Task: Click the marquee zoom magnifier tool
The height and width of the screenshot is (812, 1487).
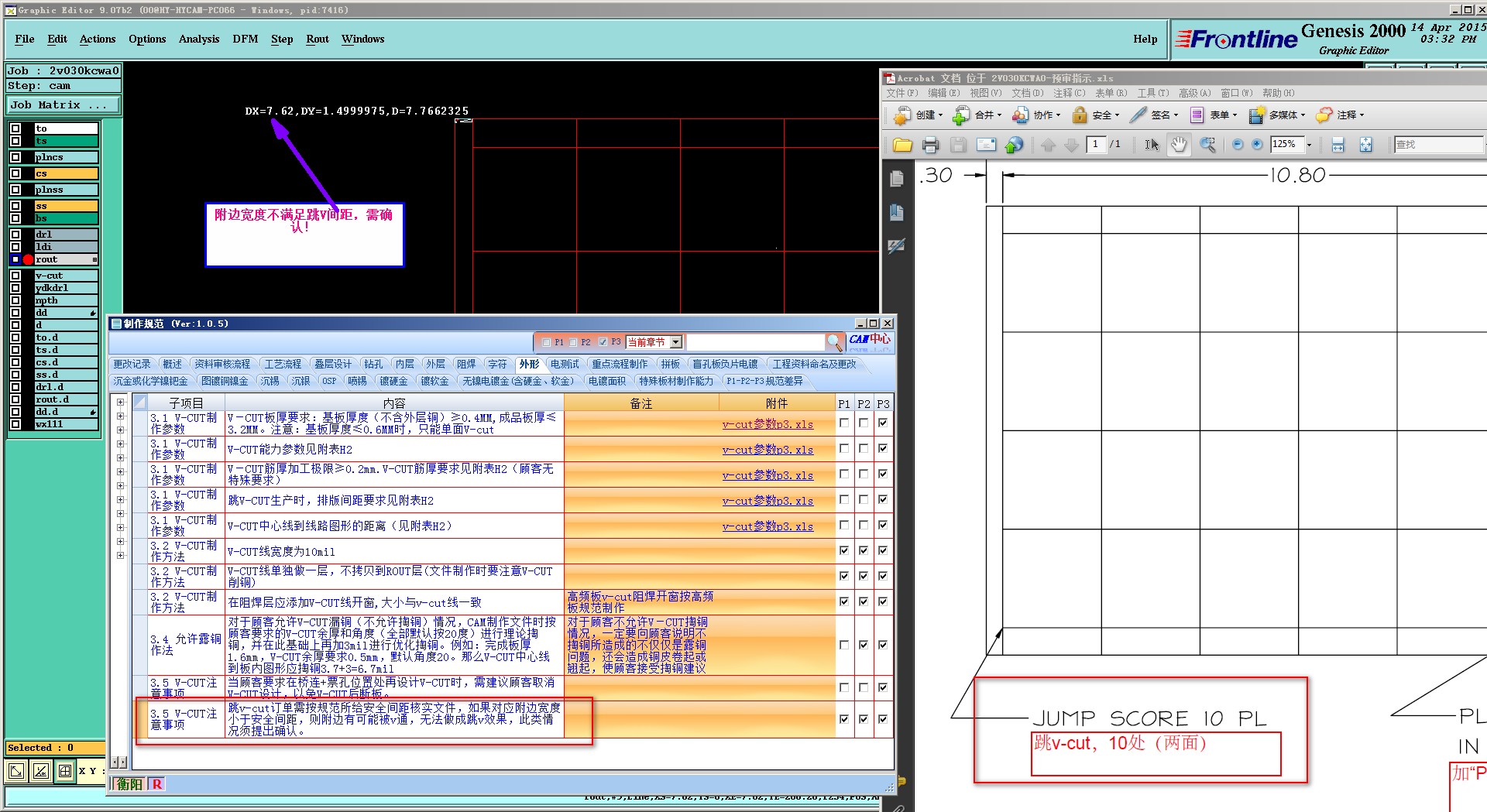Action: pos(1207,145)
